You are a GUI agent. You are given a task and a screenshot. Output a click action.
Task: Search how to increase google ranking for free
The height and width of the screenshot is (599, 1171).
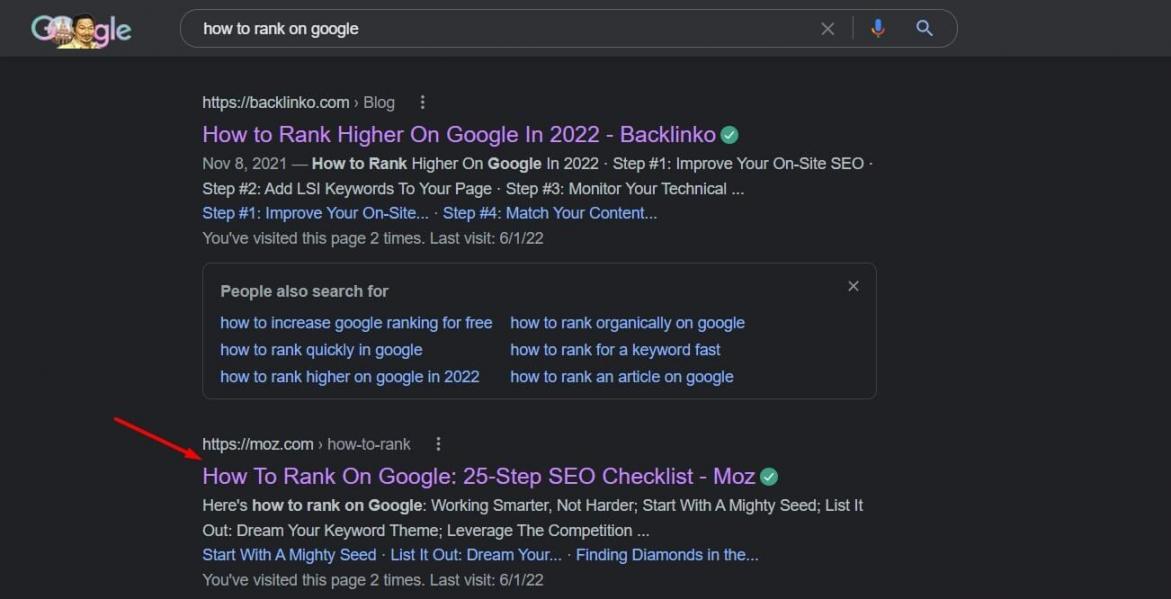[356, 323]
